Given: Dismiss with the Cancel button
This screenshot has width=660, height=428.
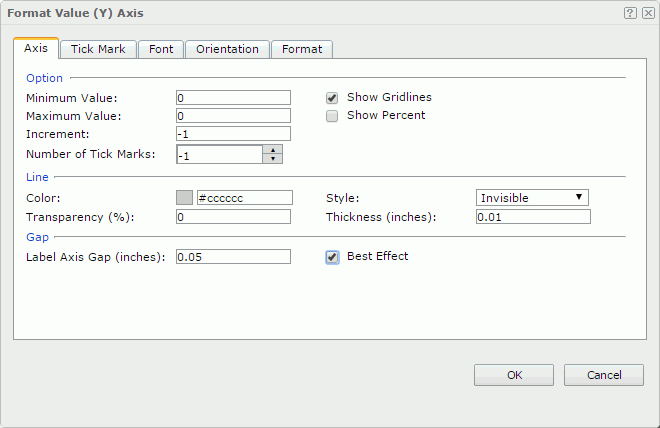Looking at the screenshot, I should coord(604,375).
